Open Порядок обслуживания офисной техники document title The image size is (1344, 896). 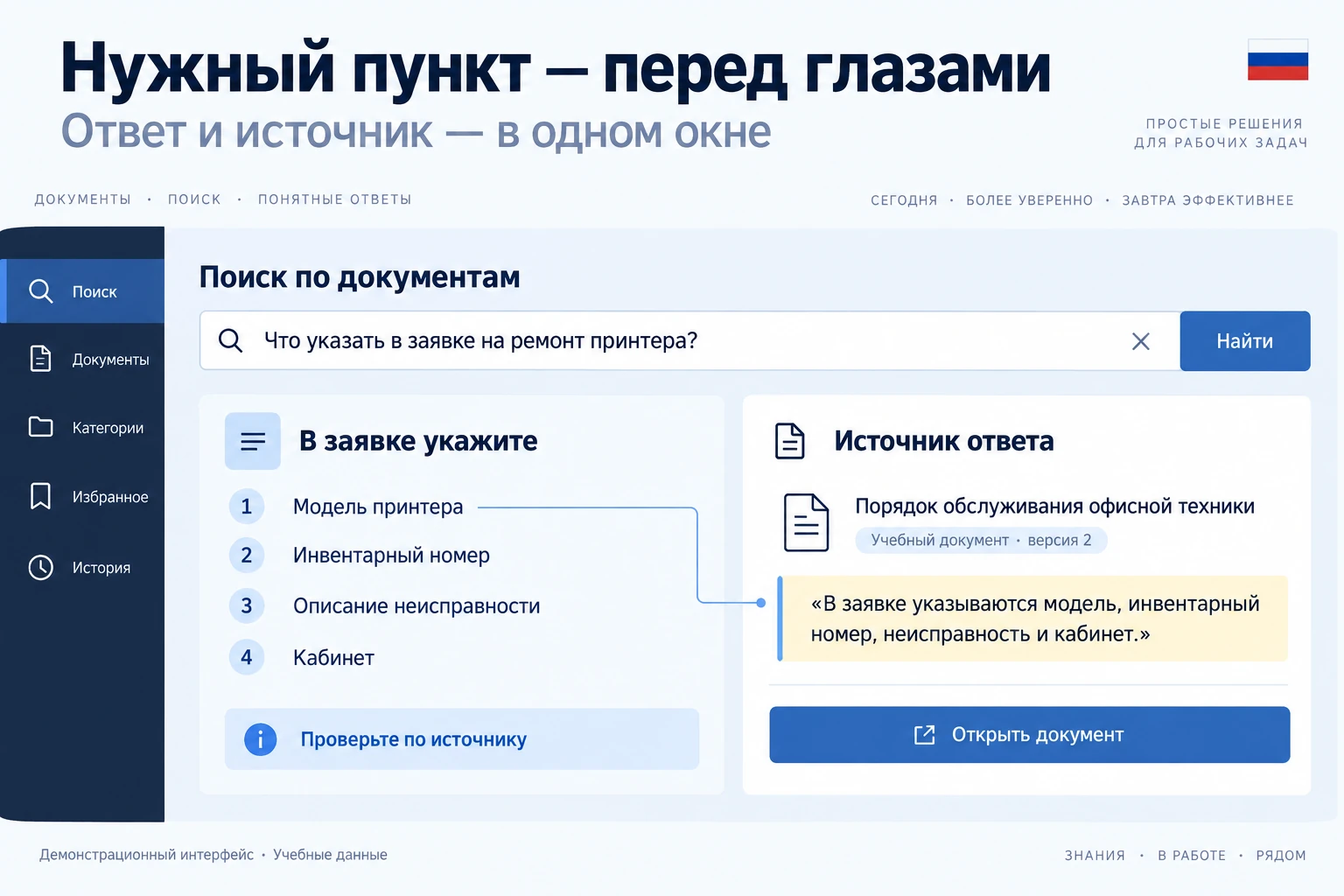pyautogui.click(x=1054, y=506)
